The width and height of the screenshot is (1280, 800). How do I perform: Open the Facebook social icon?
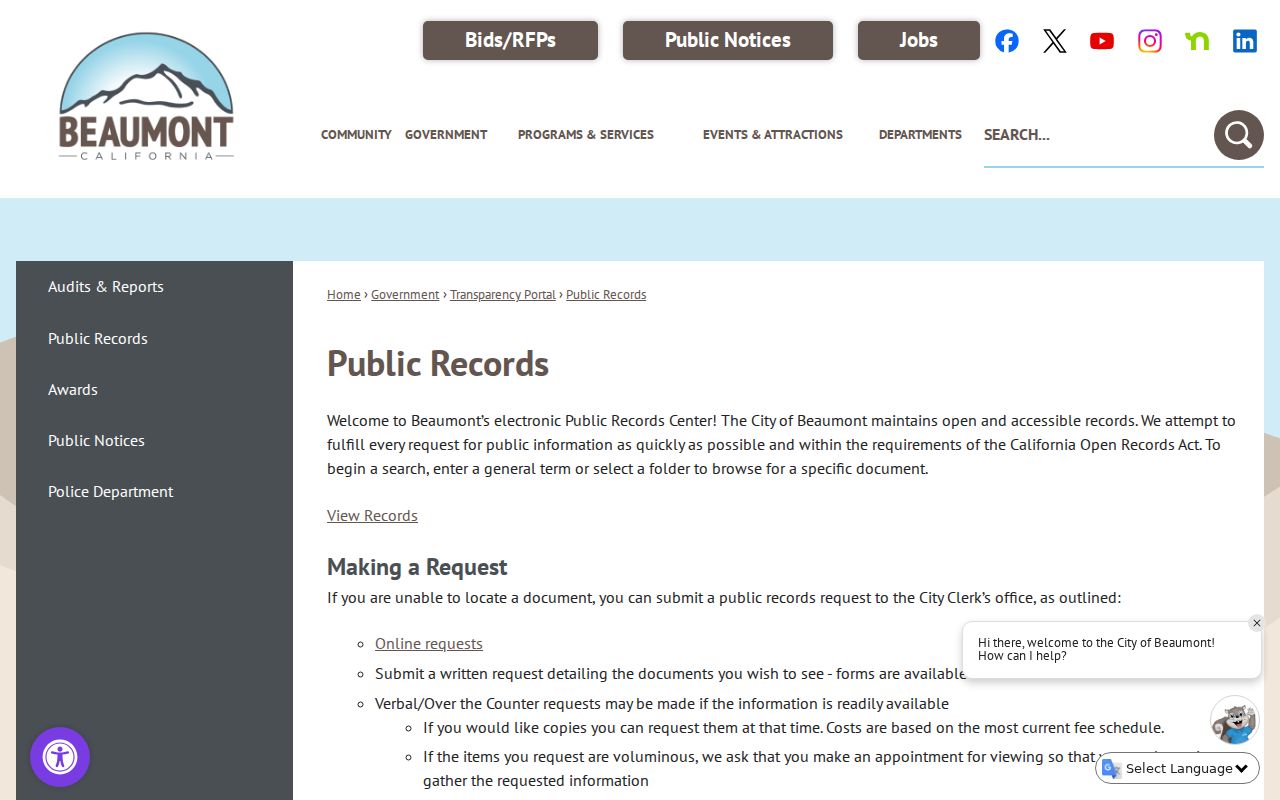pyautogui.click(x=1007, y=41)
